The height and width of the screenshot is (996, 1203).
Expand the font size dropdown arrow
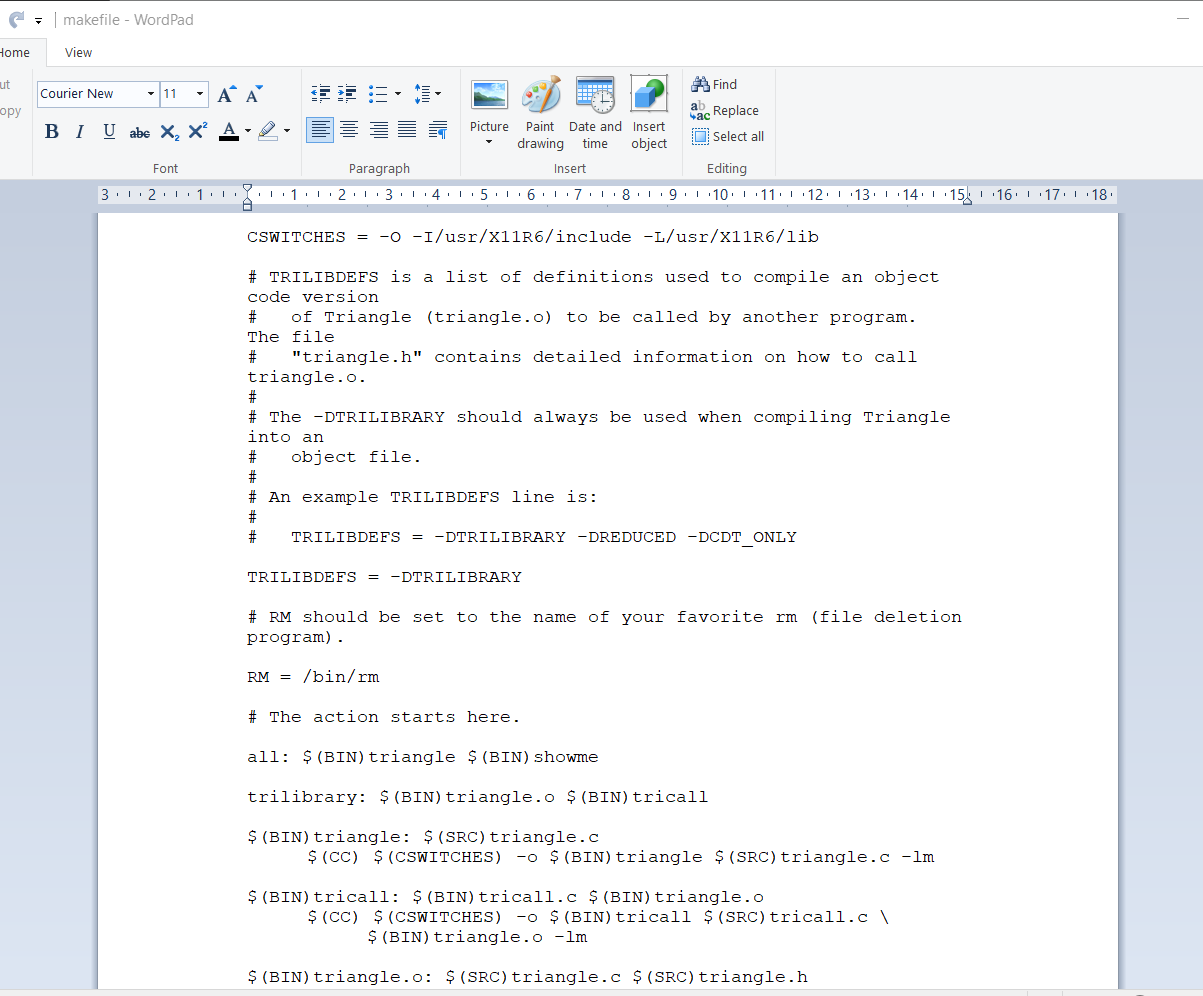(x=200, y=94)
